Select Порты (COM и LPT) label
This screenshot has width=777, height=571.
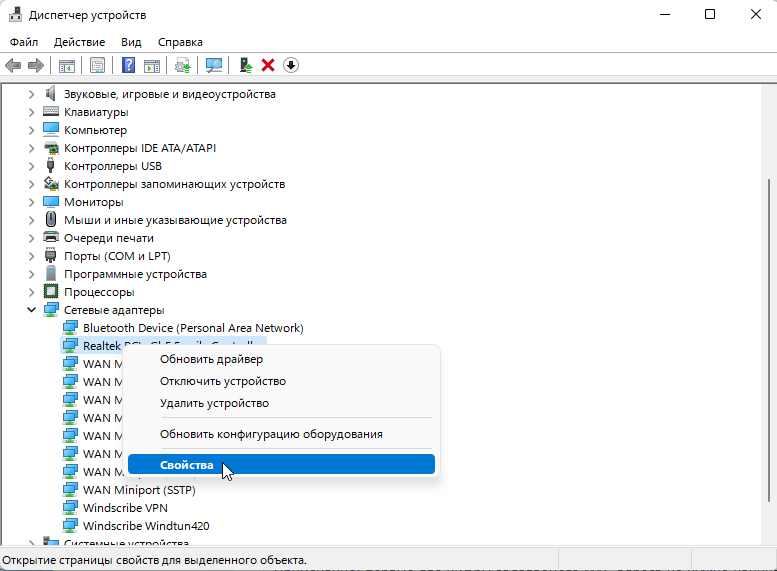click(x=117, y=256)
